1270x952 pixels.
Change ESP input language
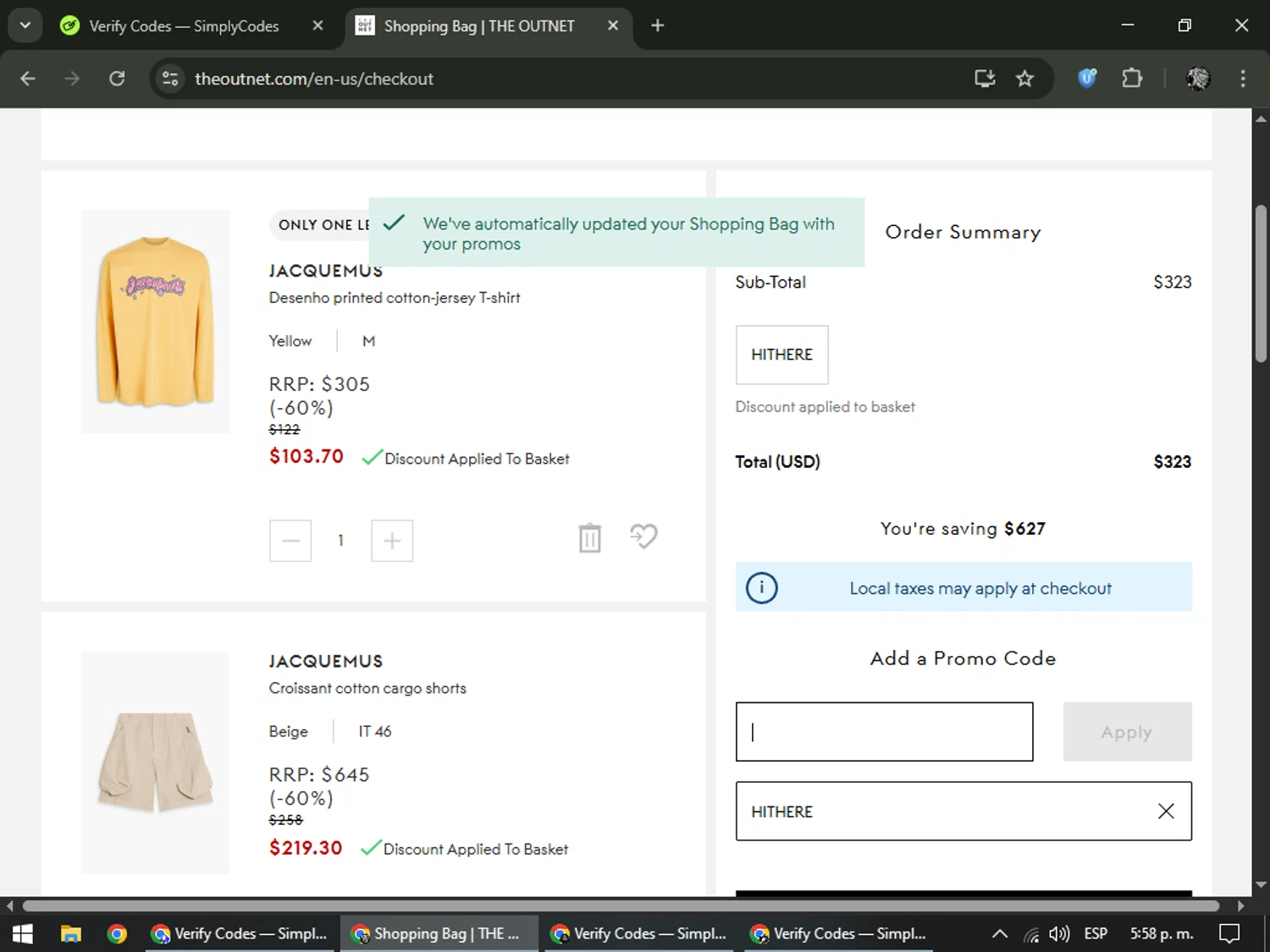pyautogui.click(x=1096, y=933)
